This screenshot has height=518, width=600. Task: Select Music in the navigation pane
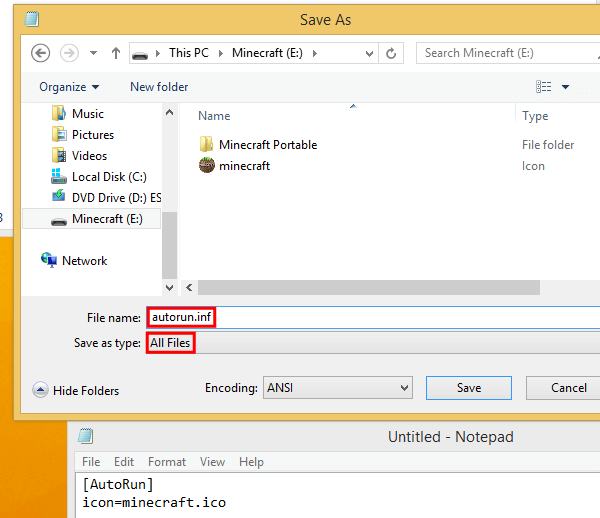point(88,114)
